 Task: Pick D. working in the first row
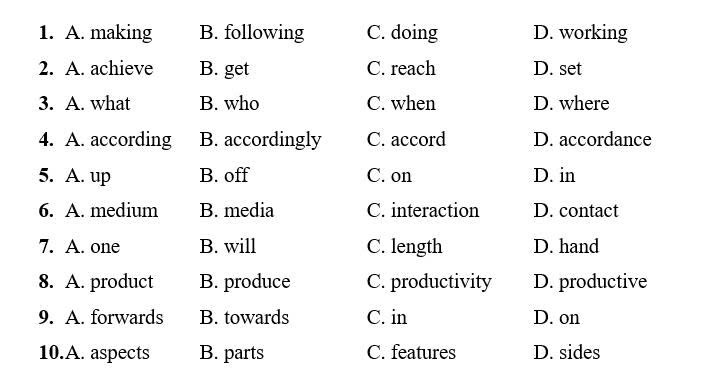580,33
